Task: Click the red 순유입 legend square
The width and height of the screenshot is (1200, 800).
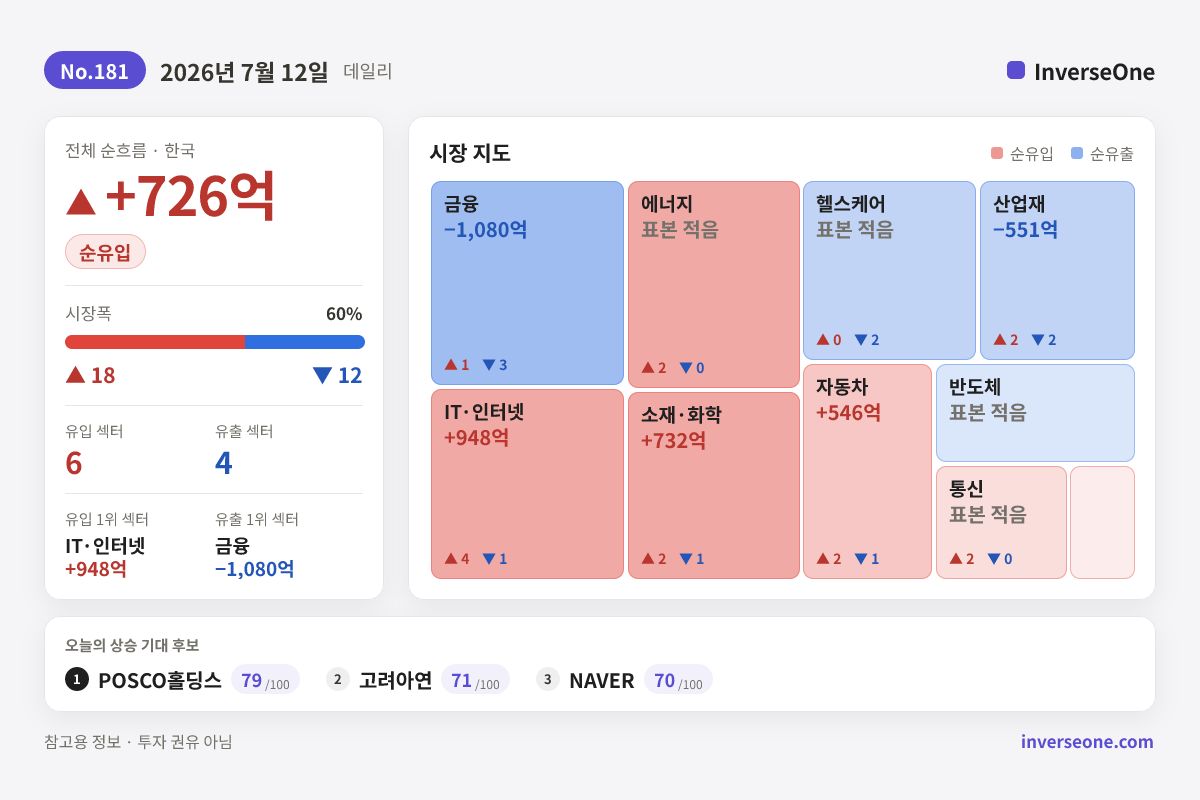Action: [997, 153]
